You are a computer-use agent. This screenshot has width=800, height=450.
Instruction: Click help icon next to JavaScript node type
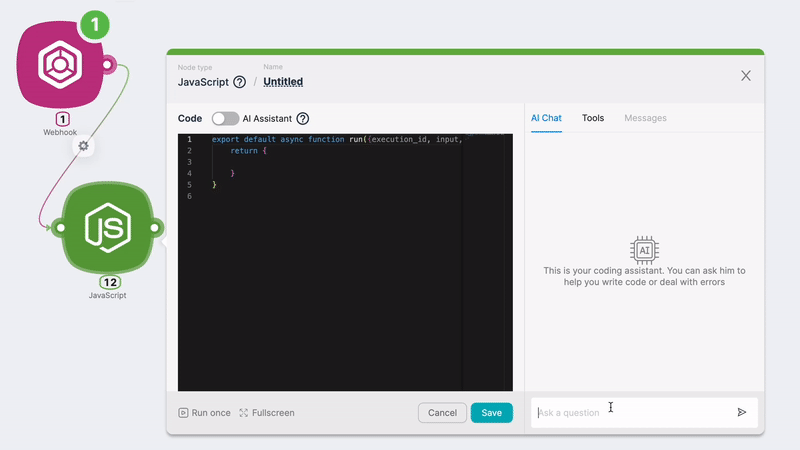[239, 82]
